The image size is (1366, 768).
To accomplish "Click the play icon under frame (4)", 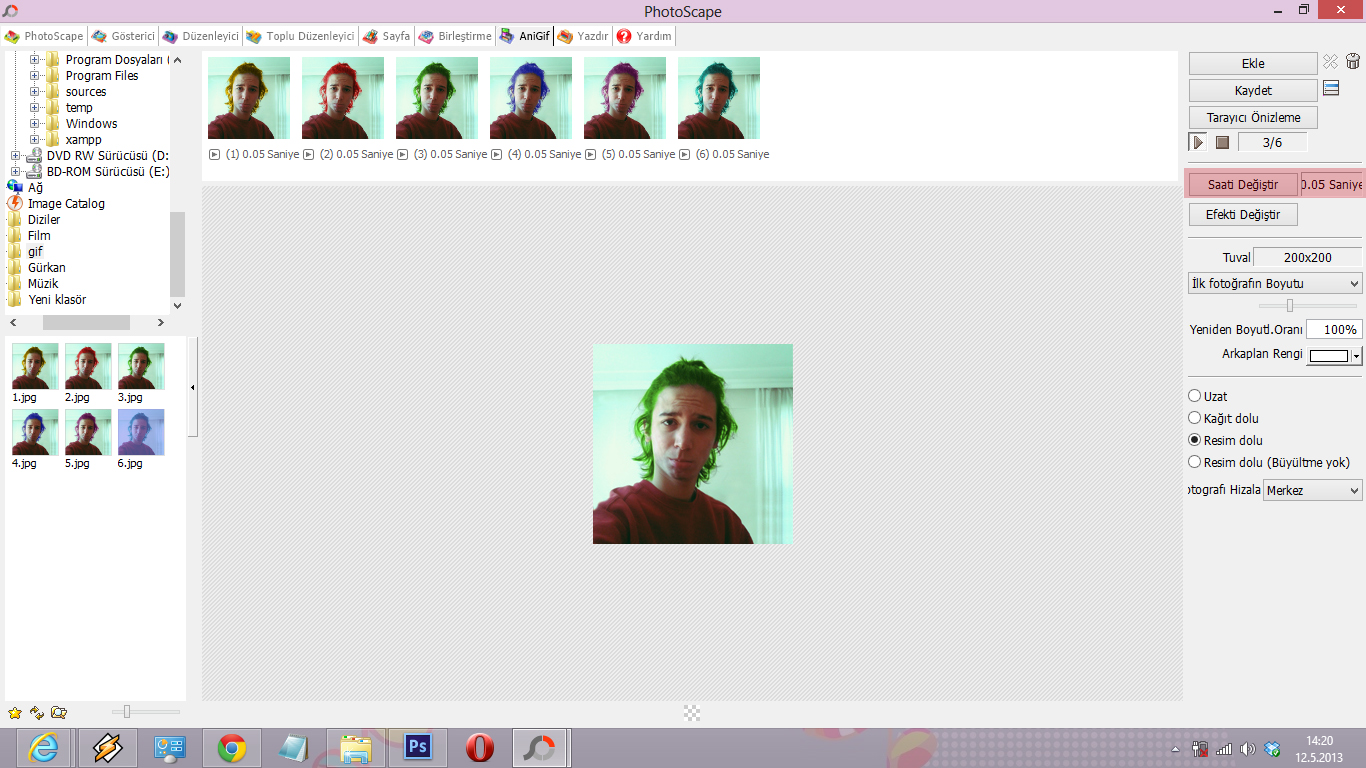I will tap(497, 154).
